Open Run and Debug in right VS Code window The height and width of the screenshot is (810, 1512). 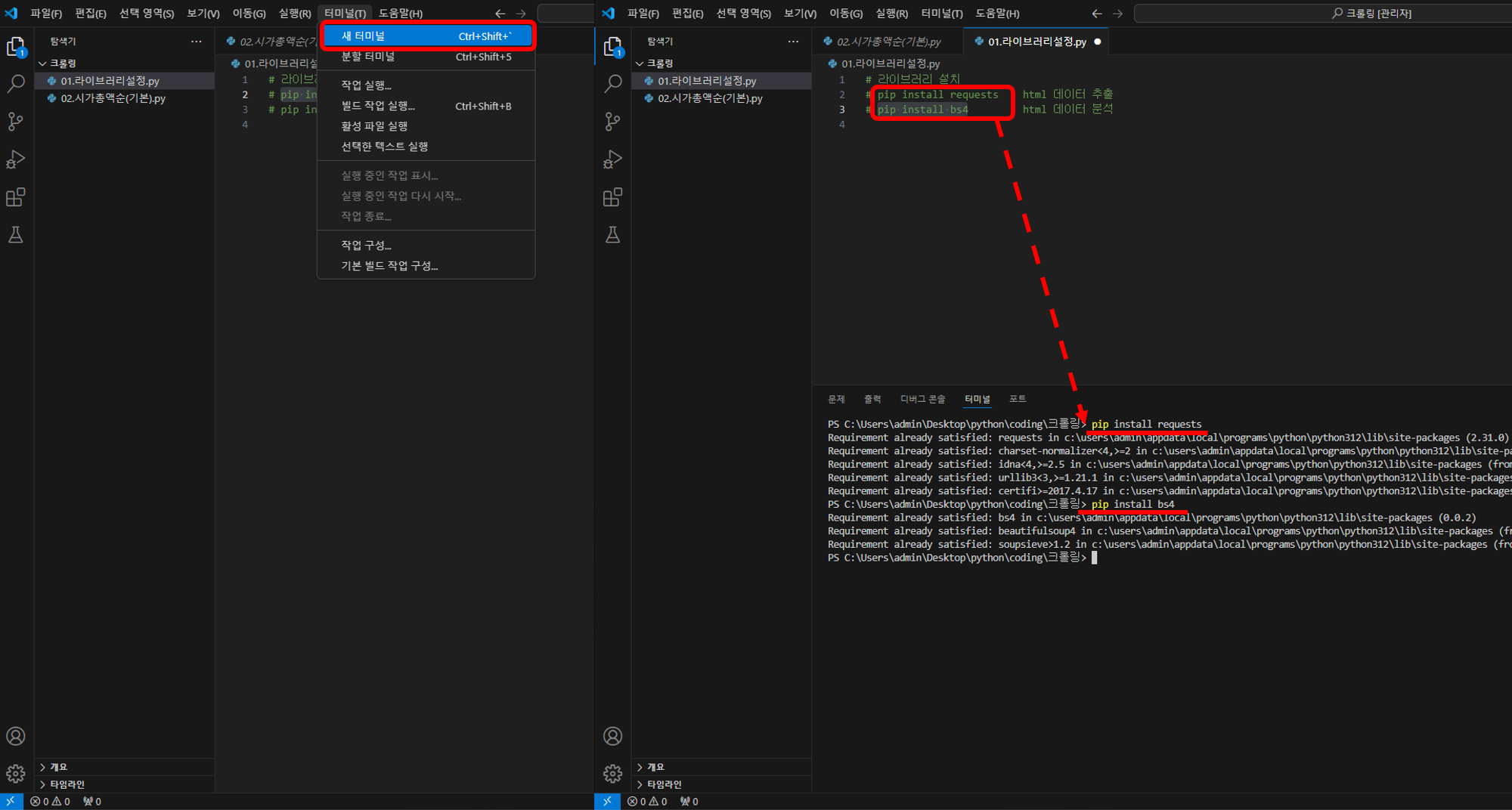pos(613,159)
